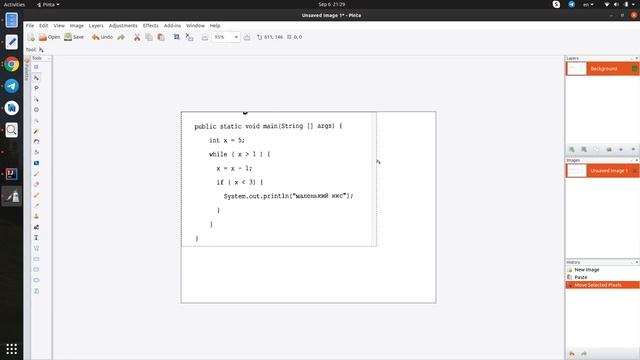Select the Freeform Shape tool
The image size is (640, 360).
click(36, 291)
